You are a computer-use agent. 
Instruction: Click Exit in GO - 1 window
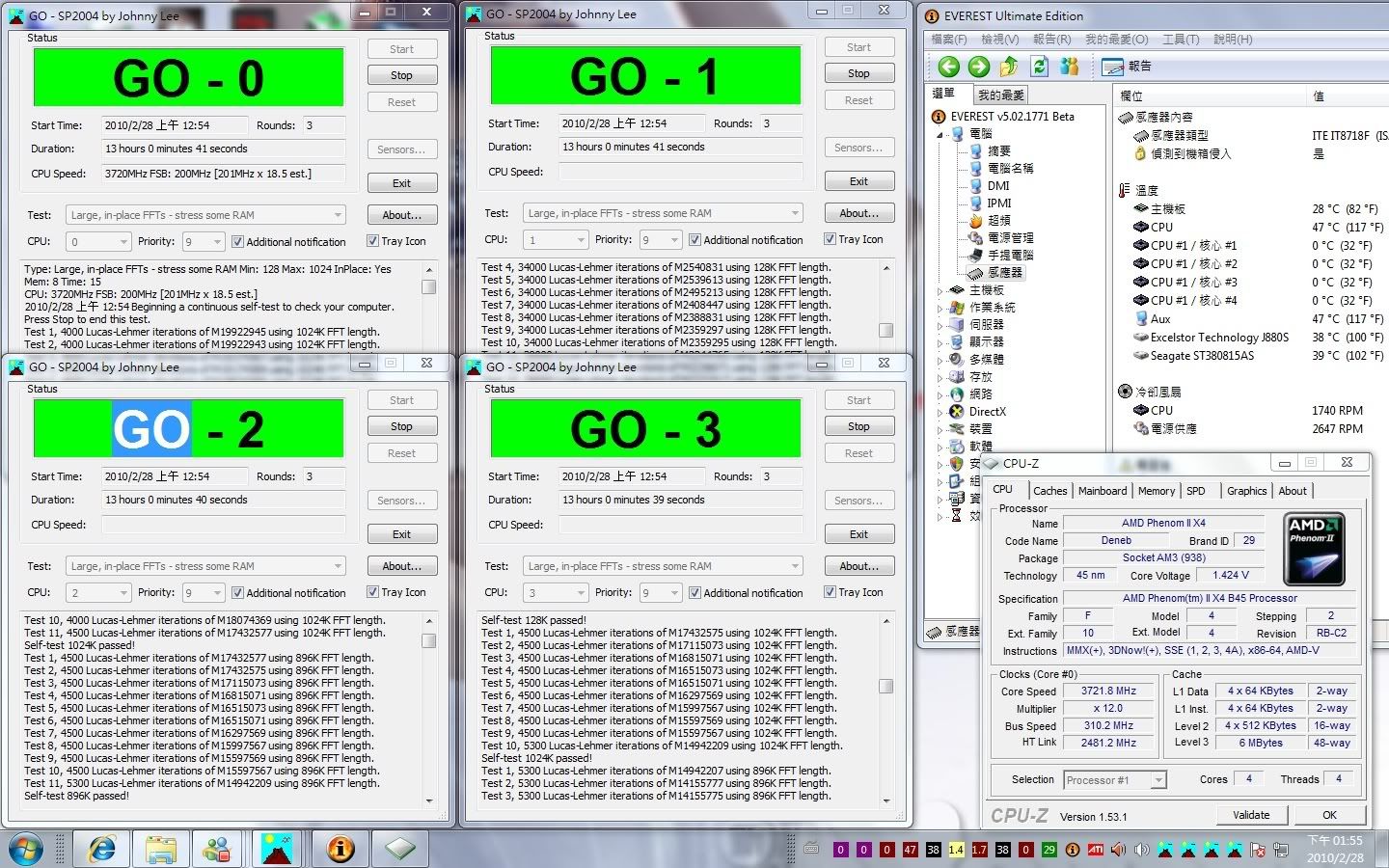858,181
